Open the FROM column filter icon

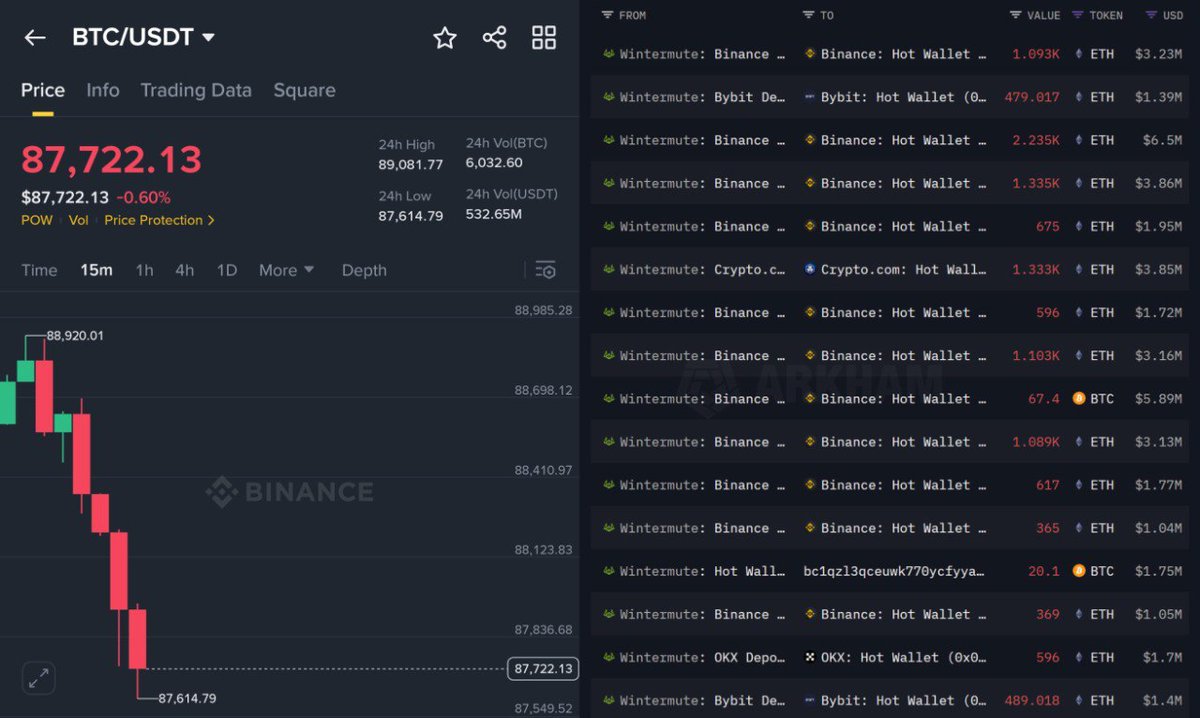pos(608,15)
